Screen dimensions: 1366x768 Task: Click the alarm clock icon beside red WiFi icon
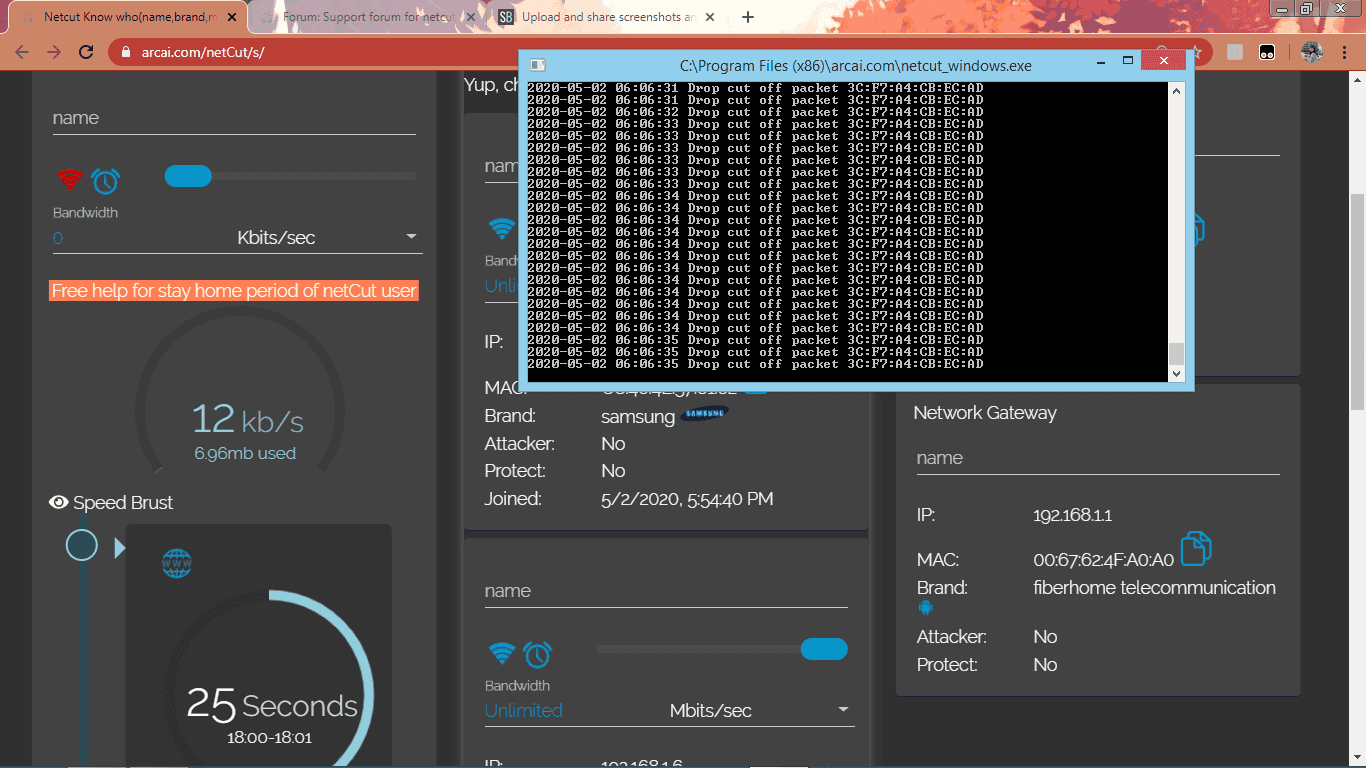105,180
